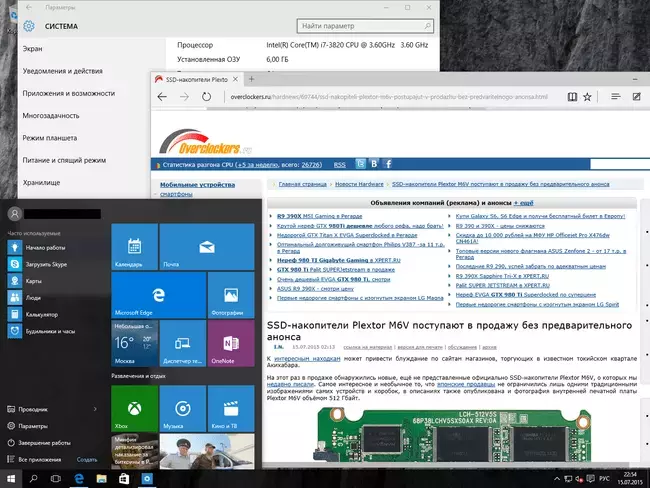Open taskbar search magnifier
Screen dimensions: 650x488
(33, 479)
